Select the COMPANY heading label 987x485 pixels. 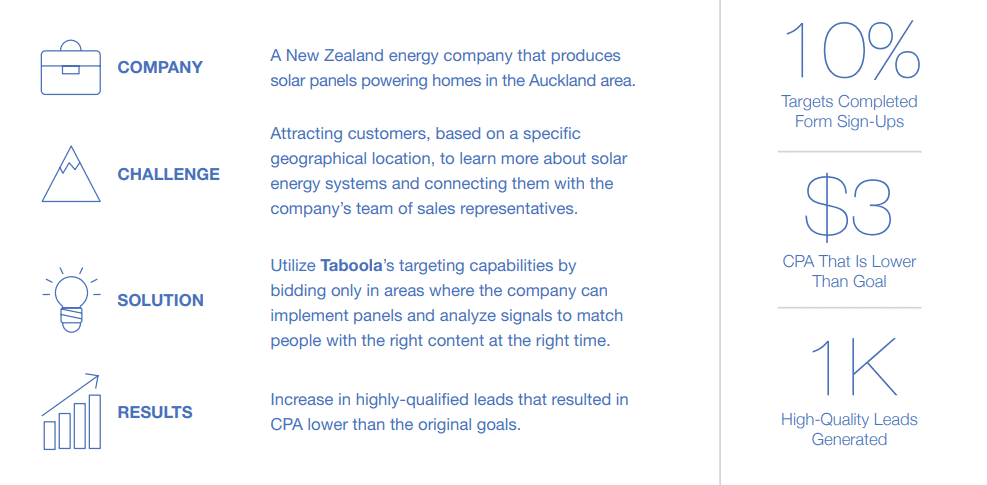pos(160,67)
